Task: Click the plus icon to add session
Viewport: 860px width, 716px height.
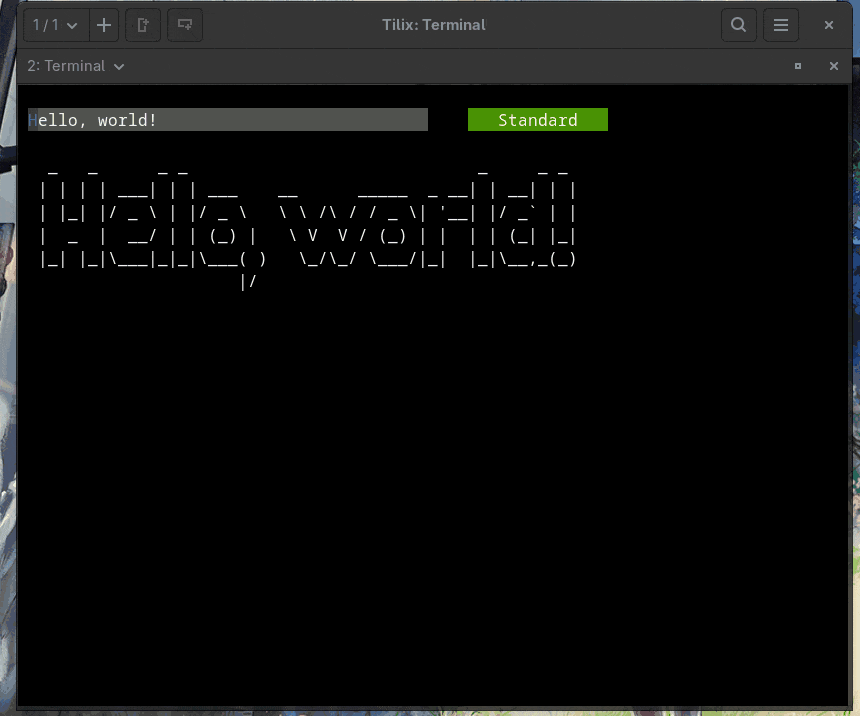Action: point(104,25)
